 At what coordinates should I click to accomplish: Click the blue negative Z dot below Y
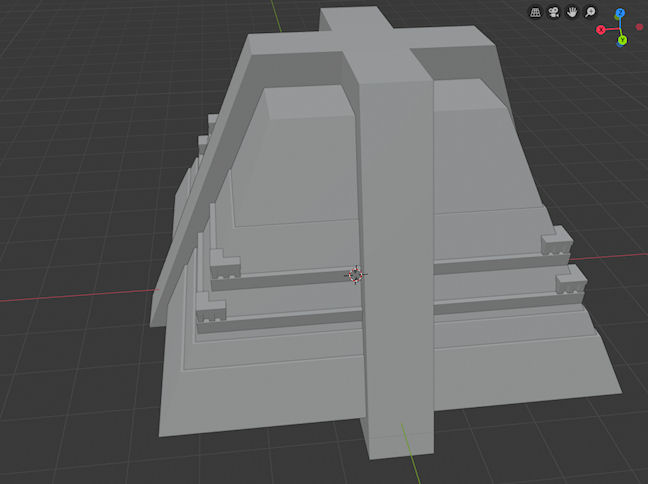pyautogui.click(x=621, y=46)
